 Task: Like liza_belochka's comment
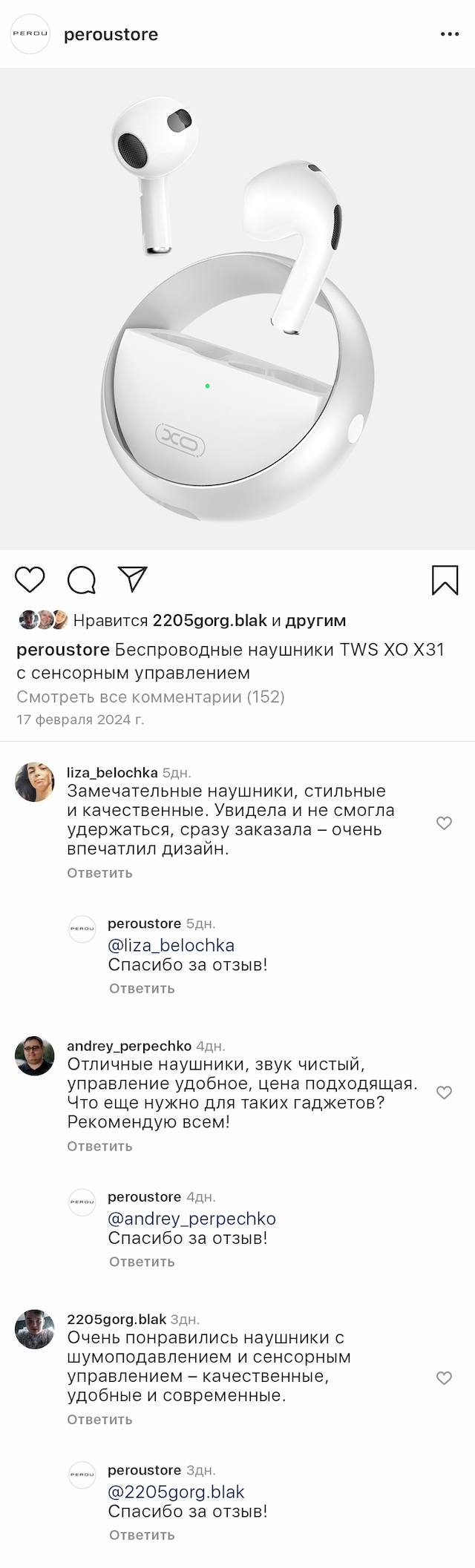(444, 823)
